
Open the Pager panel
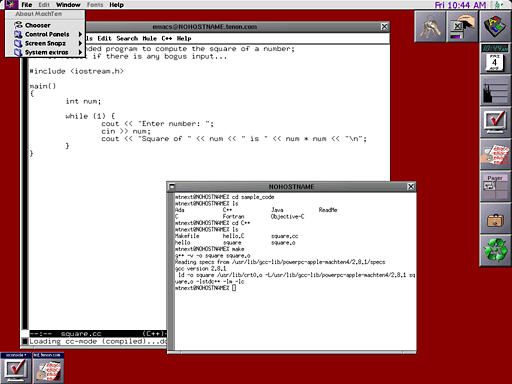(x=495, y=186)
